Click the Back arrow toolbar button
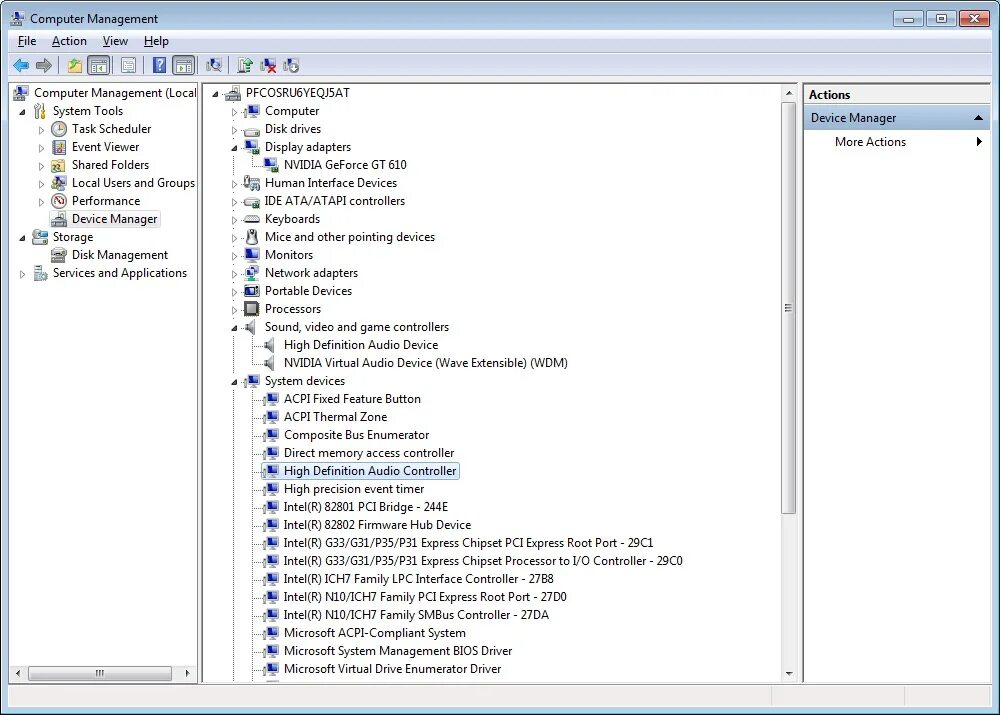 pos(21,65)
